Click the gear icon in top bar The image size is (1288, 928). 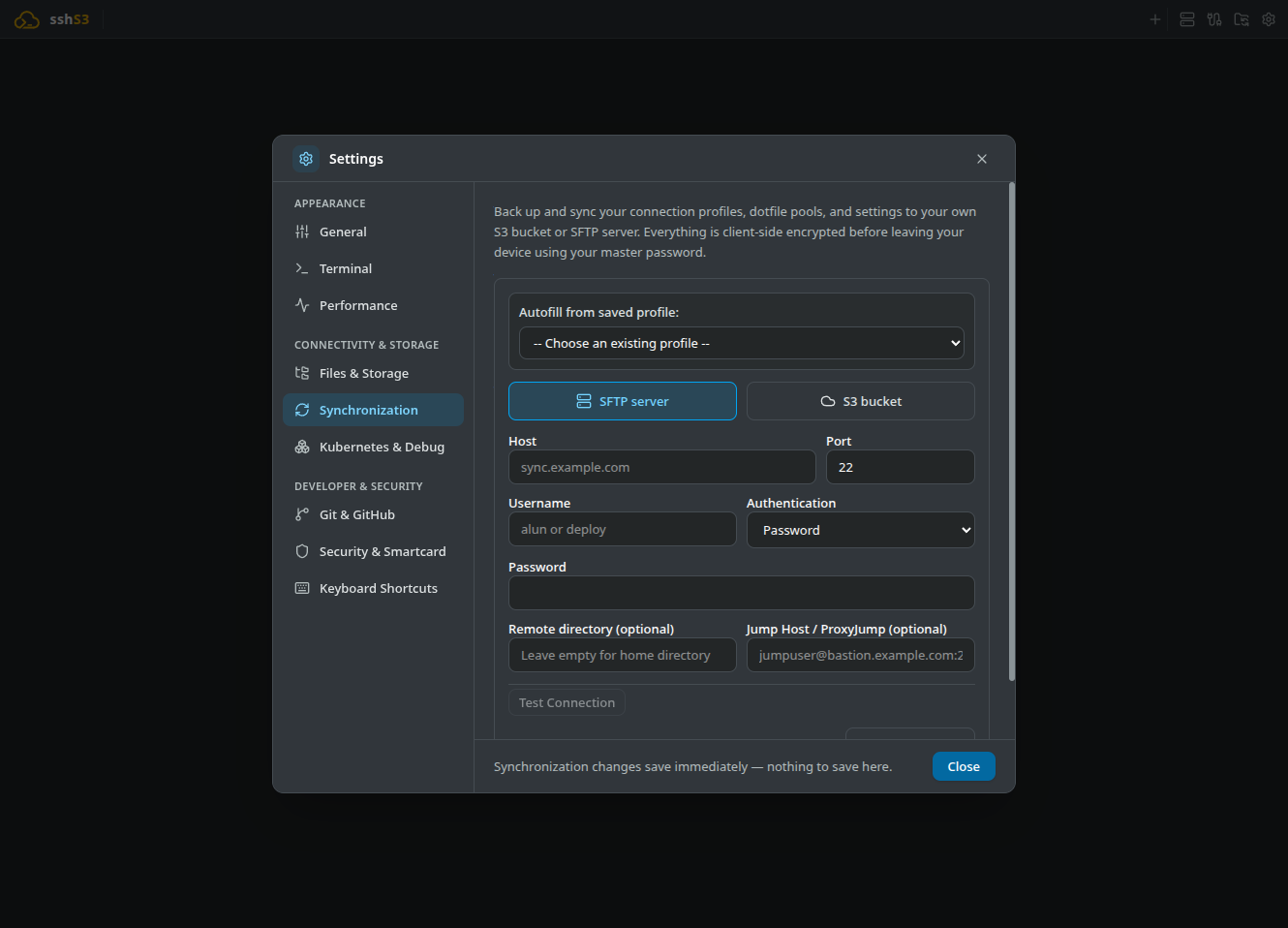click(1269, 19)
